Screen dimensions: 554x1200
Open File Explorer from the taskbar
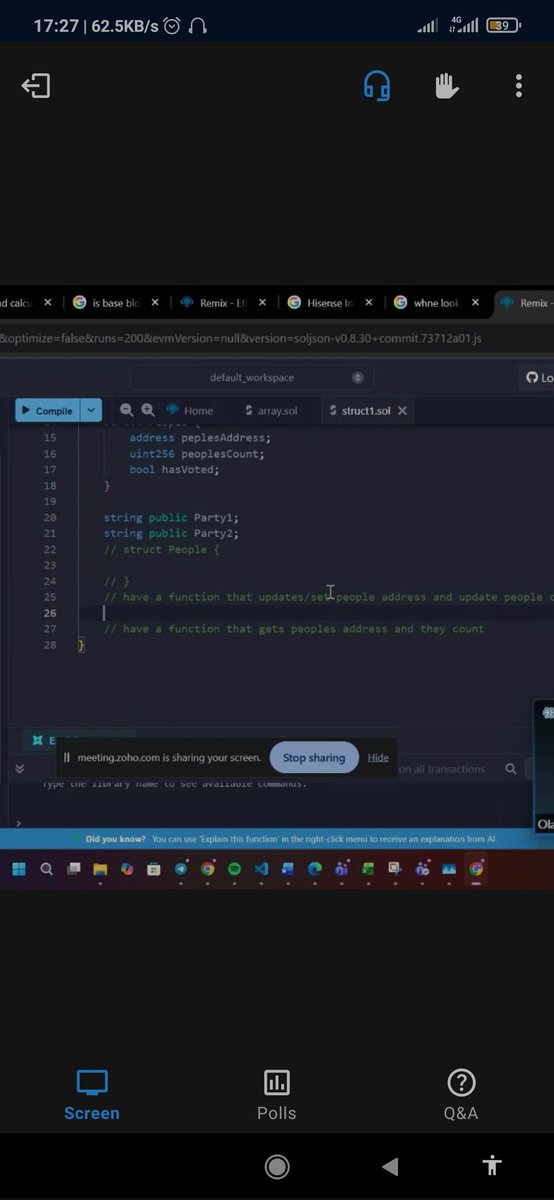pos(100,869)
